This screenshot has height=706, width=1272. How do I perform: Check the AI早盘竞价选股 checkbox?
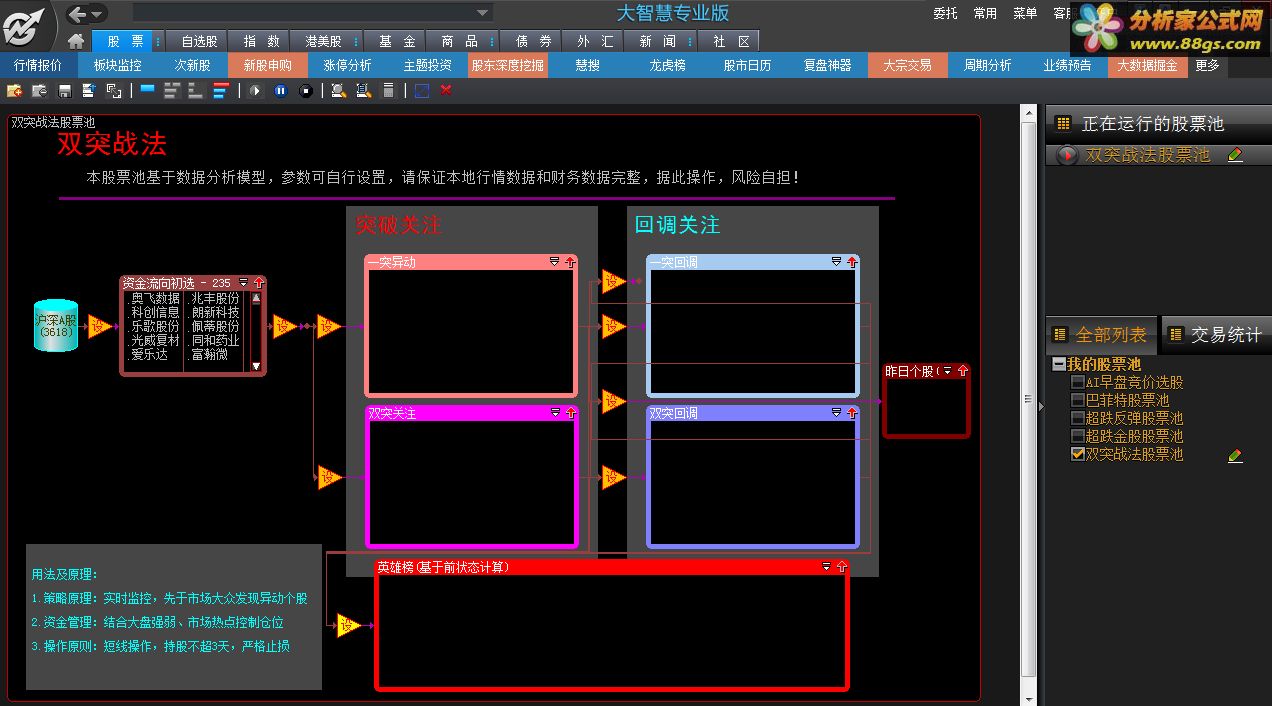point(1077,382)
